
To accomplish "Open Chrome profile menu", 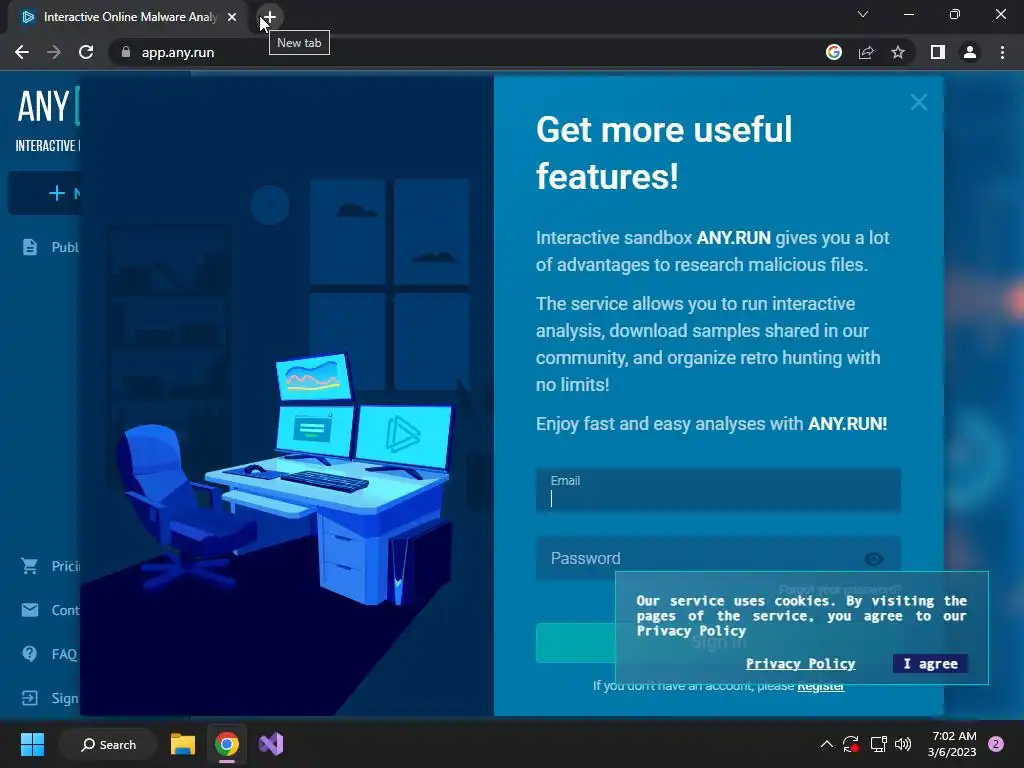I will coord(970,52).
